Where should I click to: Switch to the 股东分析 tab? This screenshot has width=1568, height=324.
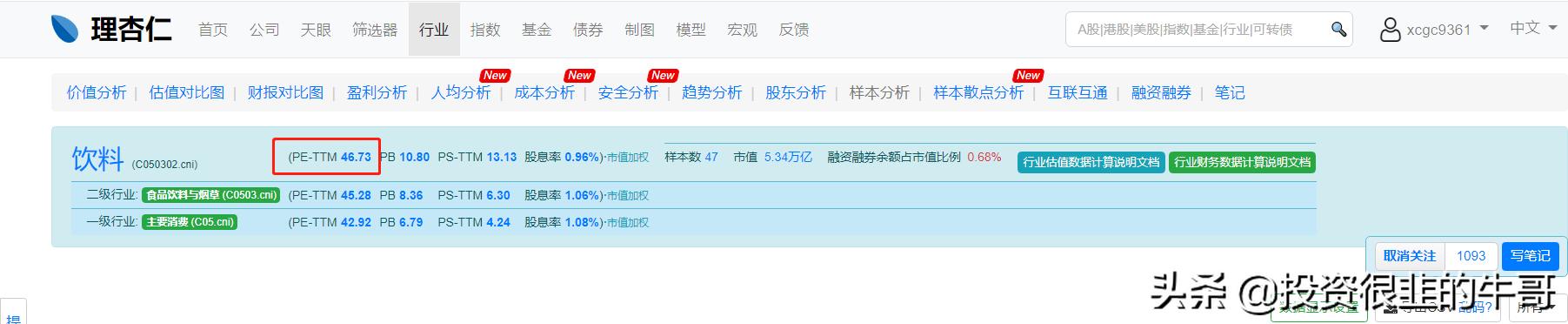click(x=796, y=92)
